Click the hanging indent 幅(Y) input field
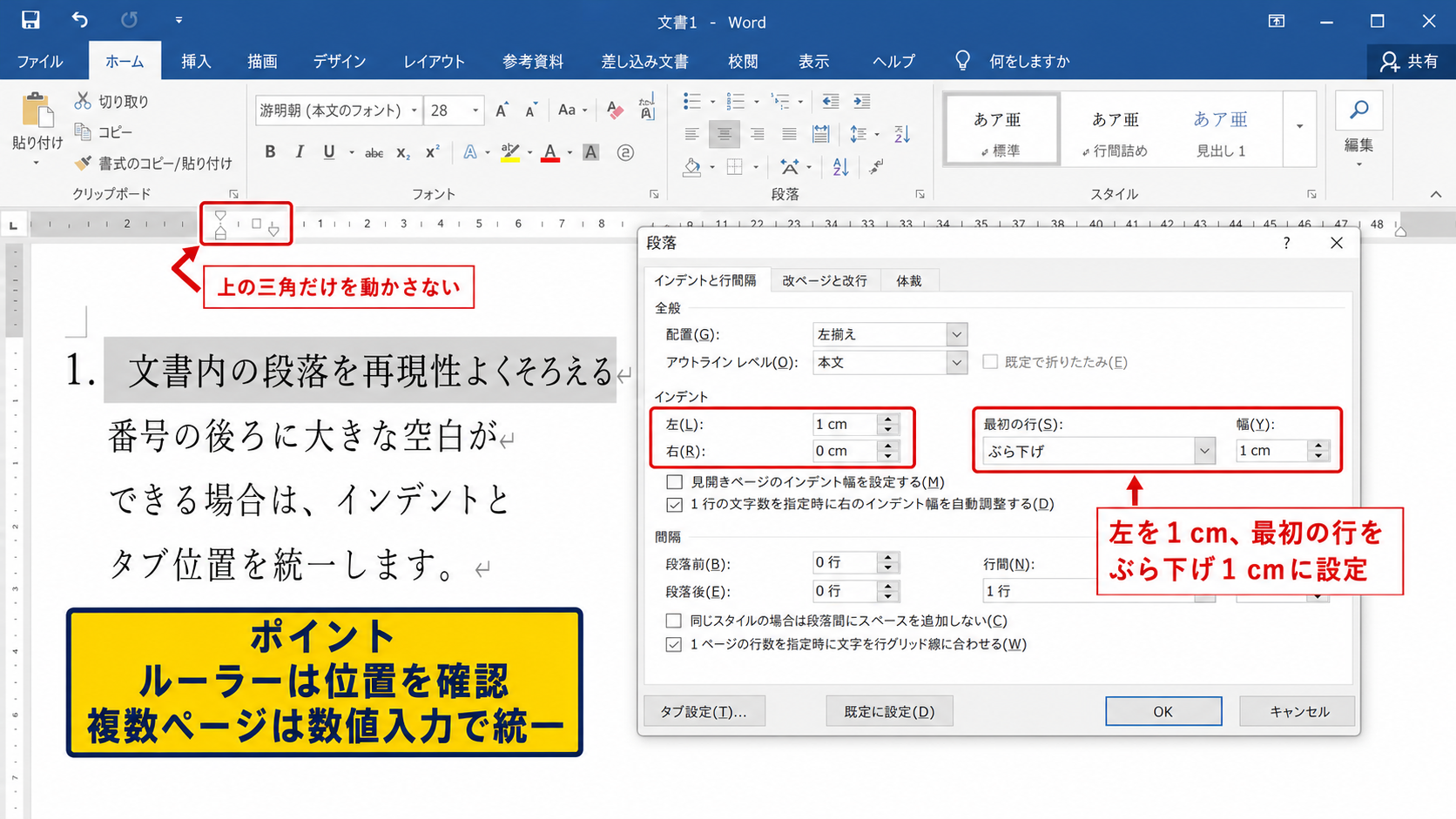The width and height of the screenshot is (1456, 819). coord(1271,450)
